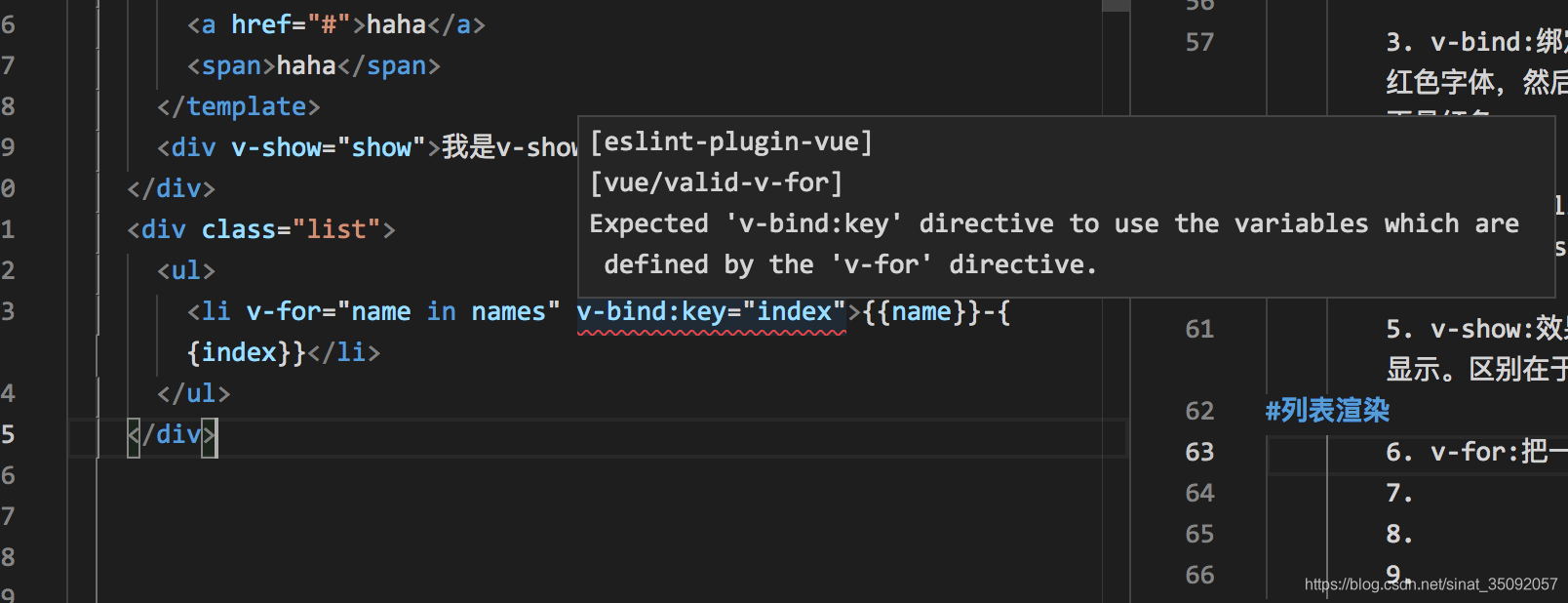Click the #列表渲染 heading in the right pane
This screenshot has width=1568, height=603.
coord(1327,411)
